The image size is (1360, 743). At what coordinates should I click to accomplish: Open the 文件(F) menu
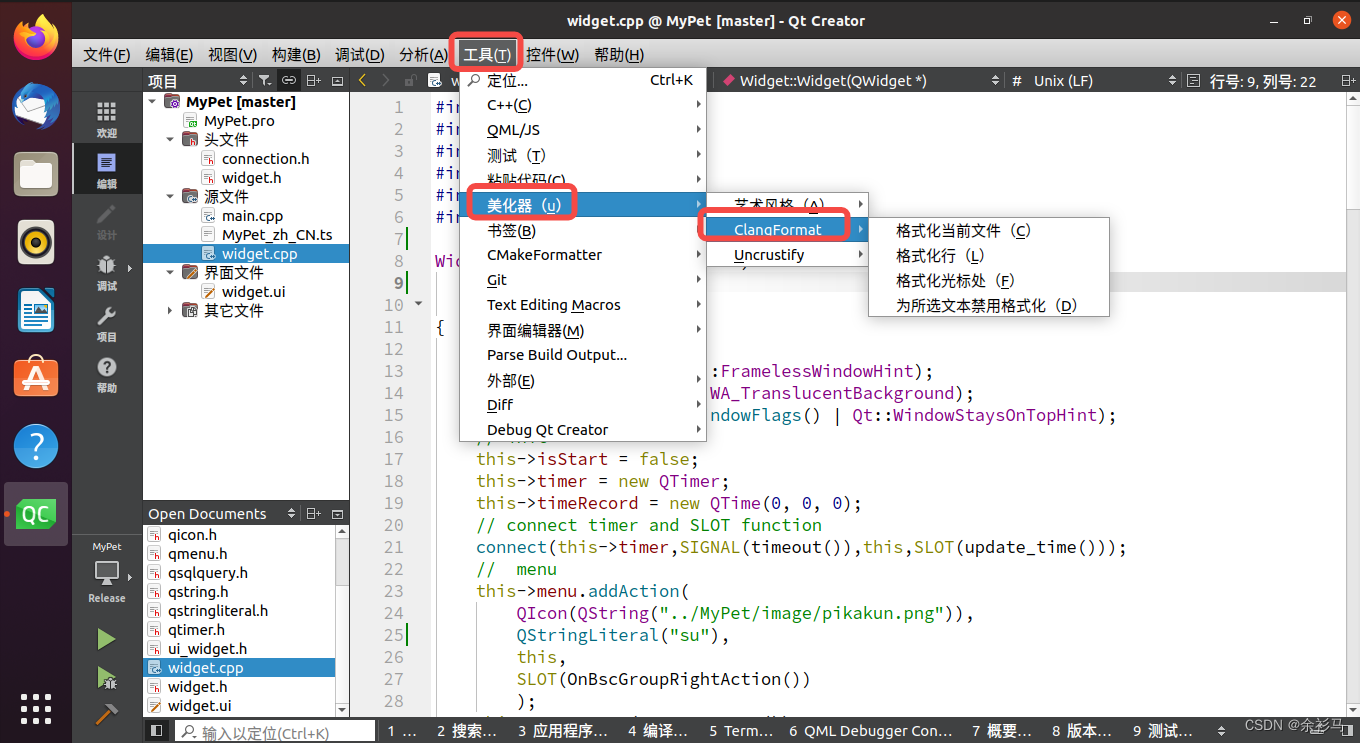tap(106, 55)
